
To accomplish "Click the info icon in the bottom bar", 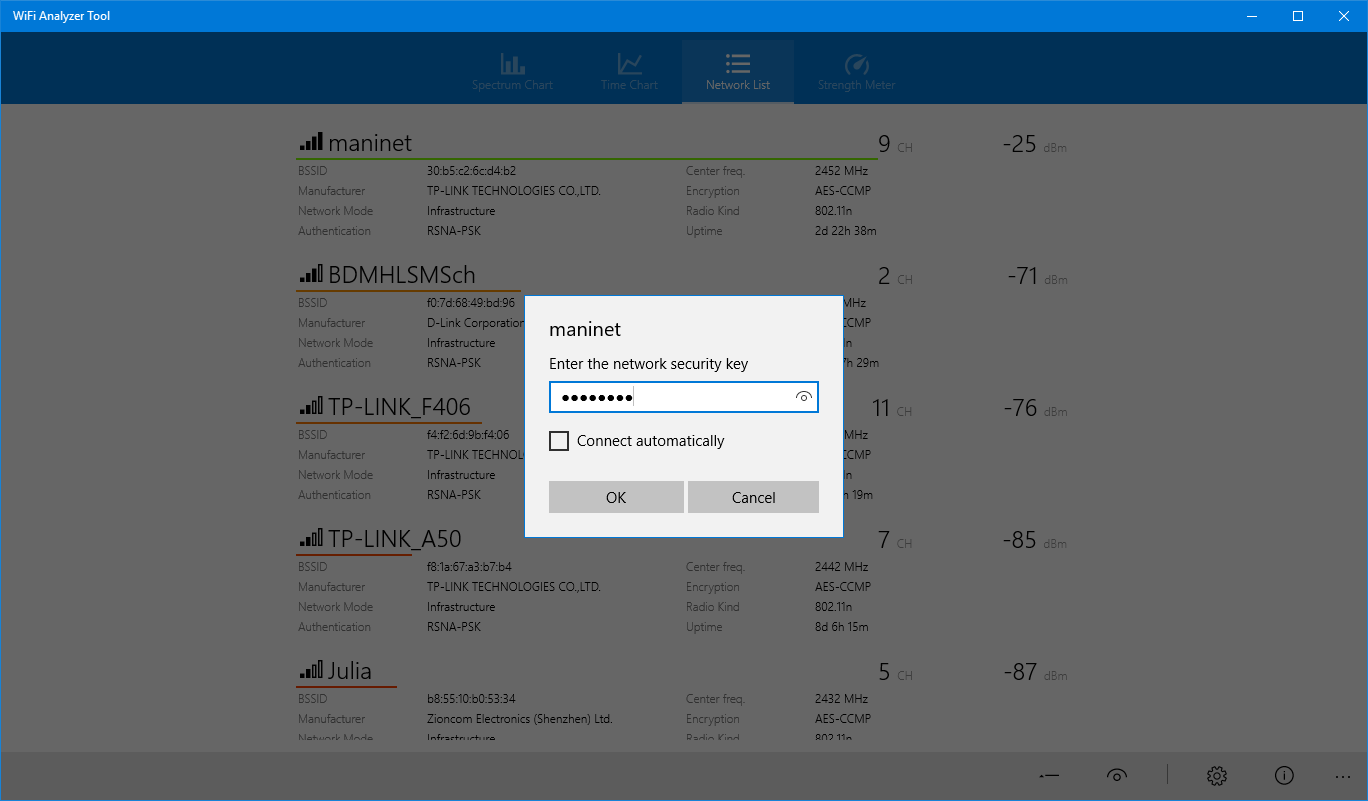I will coord(1284,775).
